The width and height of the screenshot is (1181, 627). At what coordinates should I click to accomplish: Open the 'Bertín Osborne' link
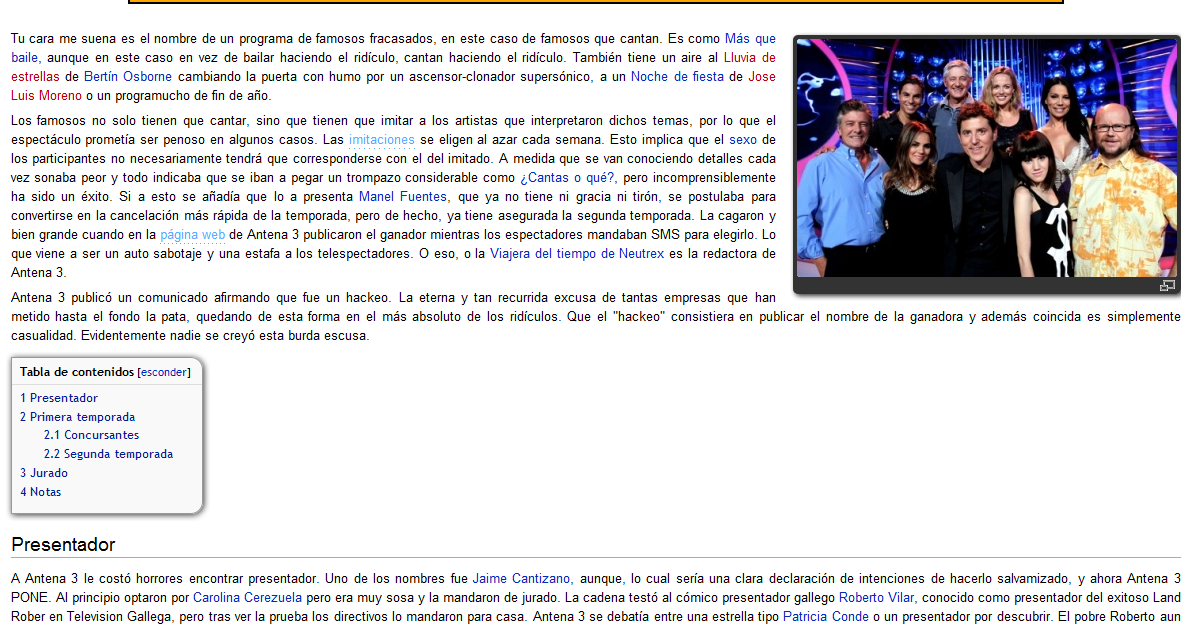(x=128, y=76)
